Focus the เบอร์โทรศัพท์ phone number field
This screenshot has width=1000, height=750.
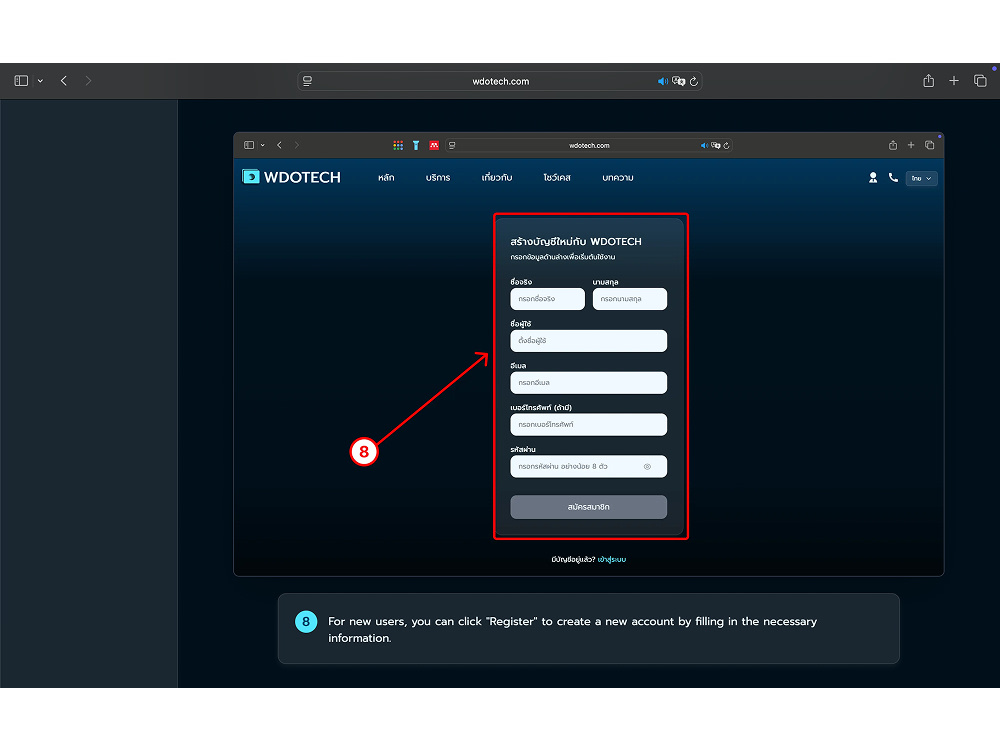tap(589, 424)
